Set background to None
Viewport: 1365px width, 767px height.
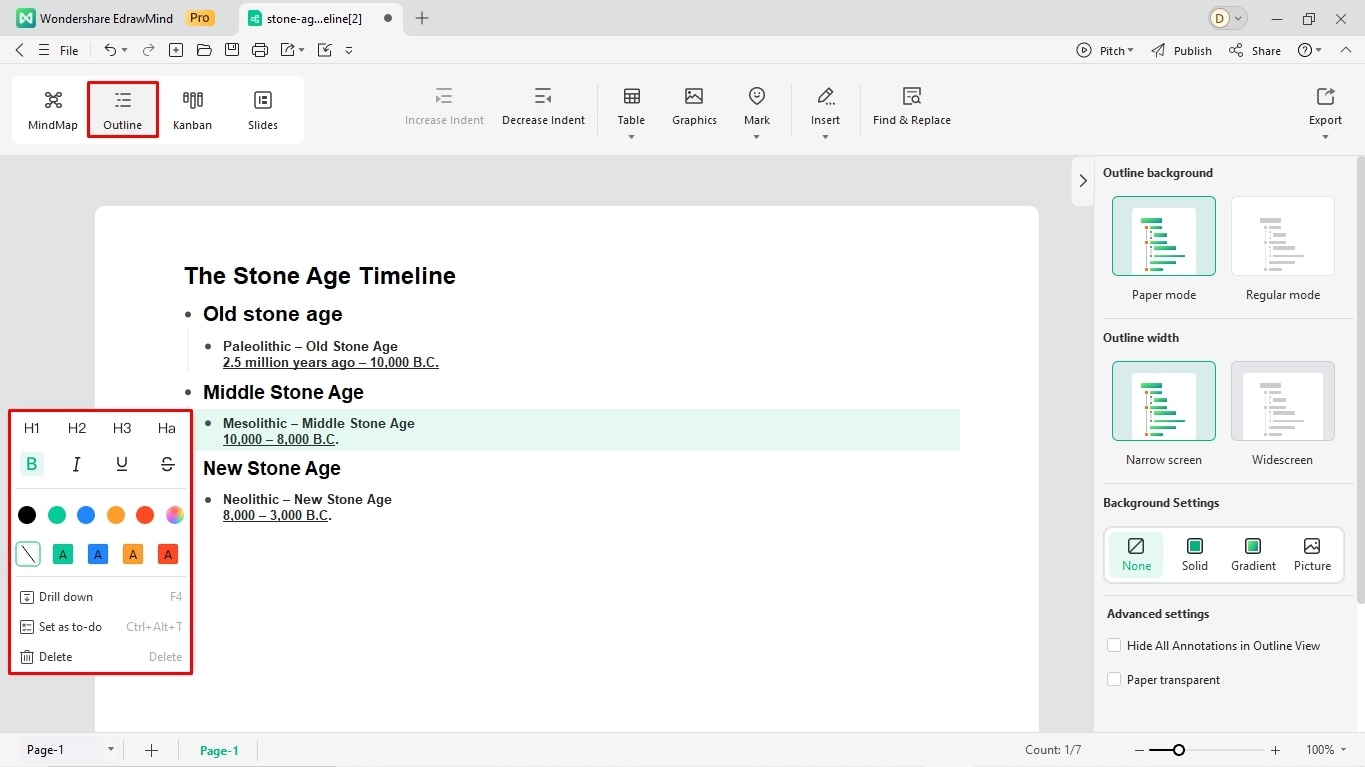tap(1136, 554)
